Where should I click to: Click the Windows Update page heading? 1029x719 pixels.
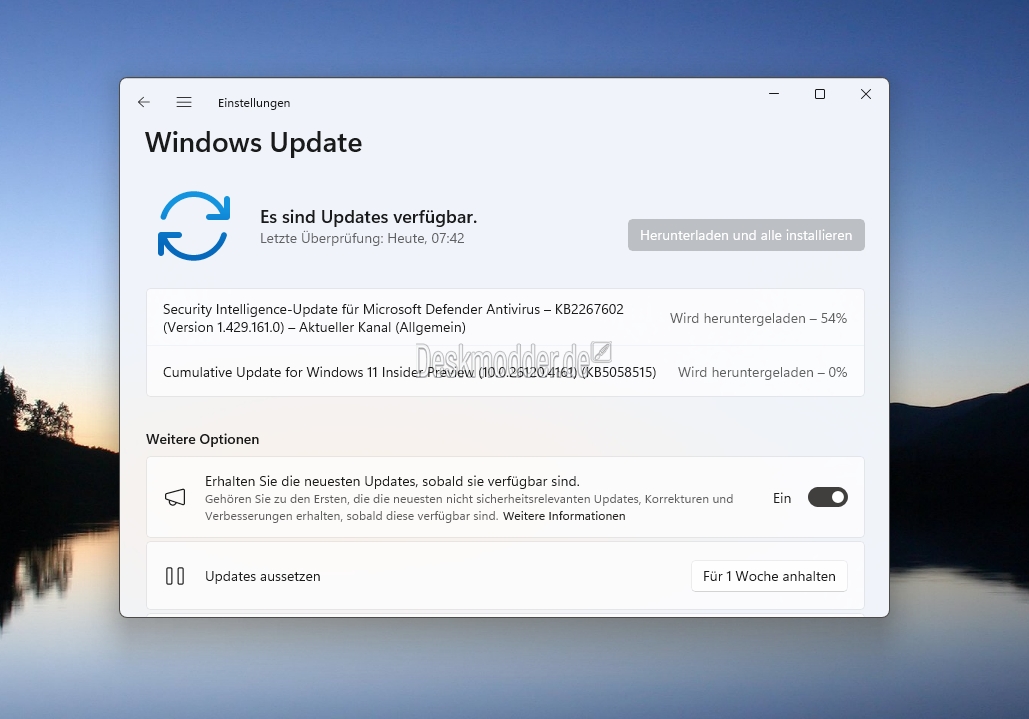pyautogui.click(x=253, y=142)
